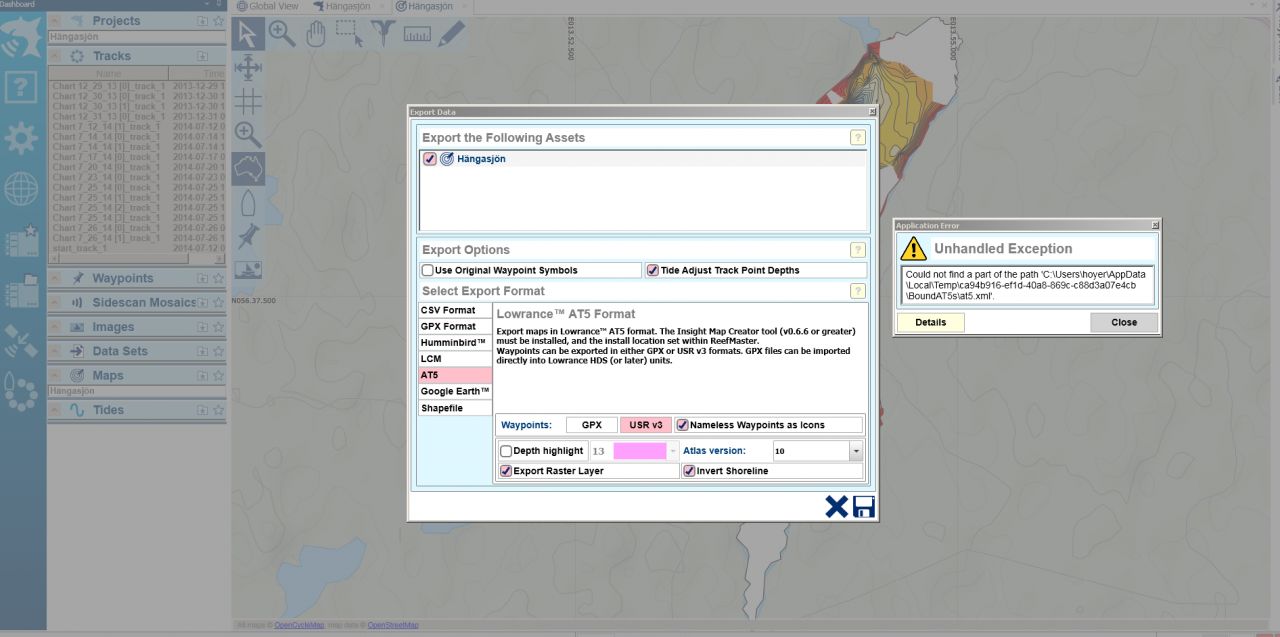The width and height of the screenshot is (1280, 637).
Task: Open the settings gear in sidebar
Action: pos(21,138)
